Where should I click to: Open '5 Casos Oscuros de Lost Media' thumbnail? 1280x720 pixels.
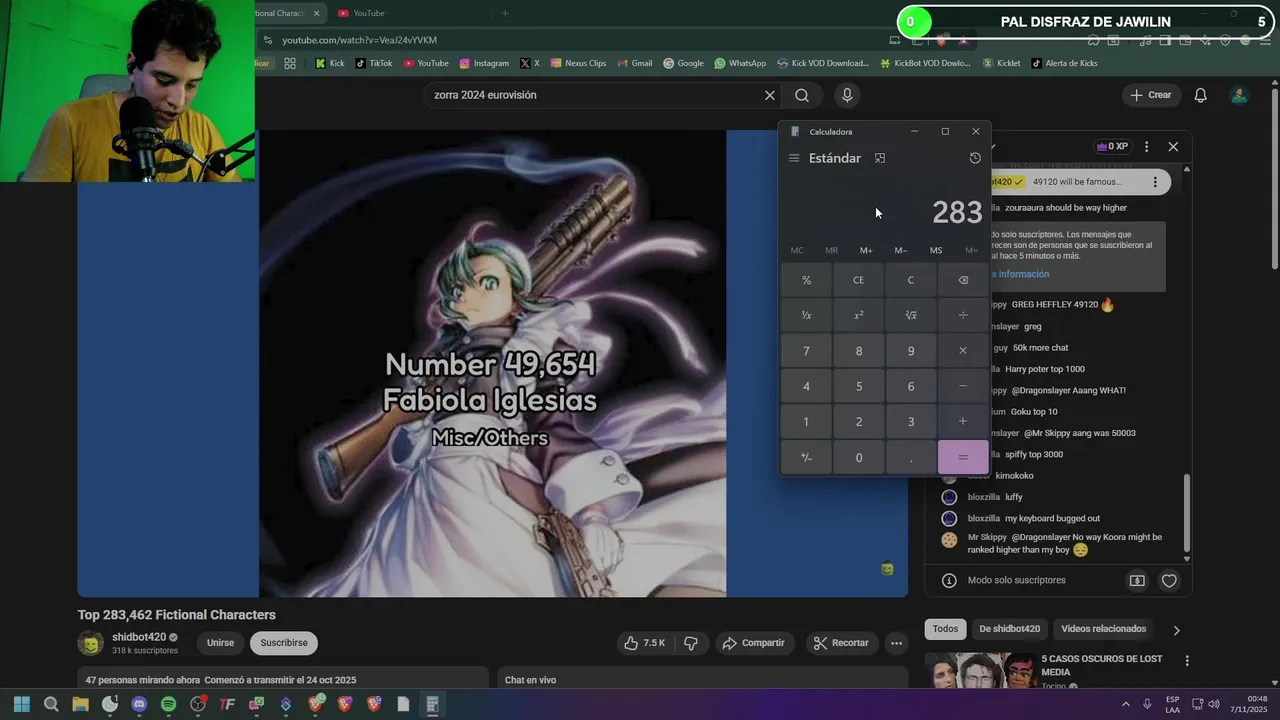pos(978,670)
